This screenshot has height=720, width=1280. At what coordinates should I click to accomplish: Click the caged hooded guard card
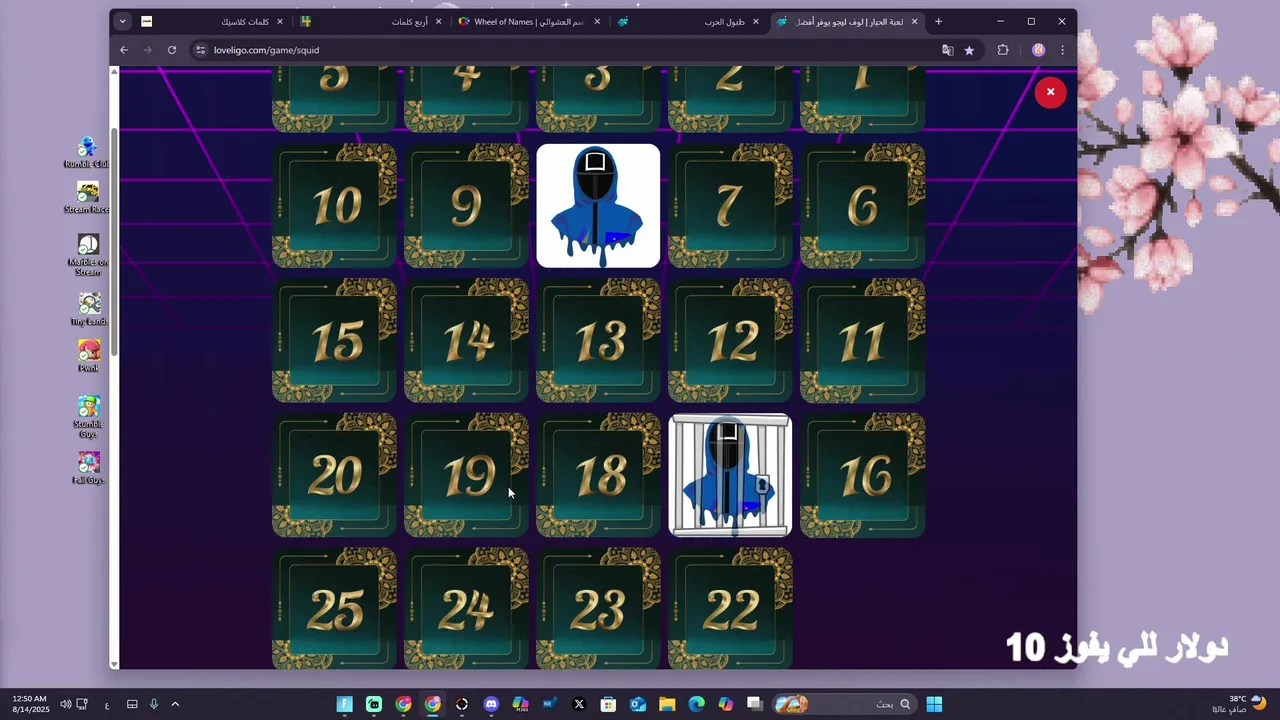tap(730, 476)
